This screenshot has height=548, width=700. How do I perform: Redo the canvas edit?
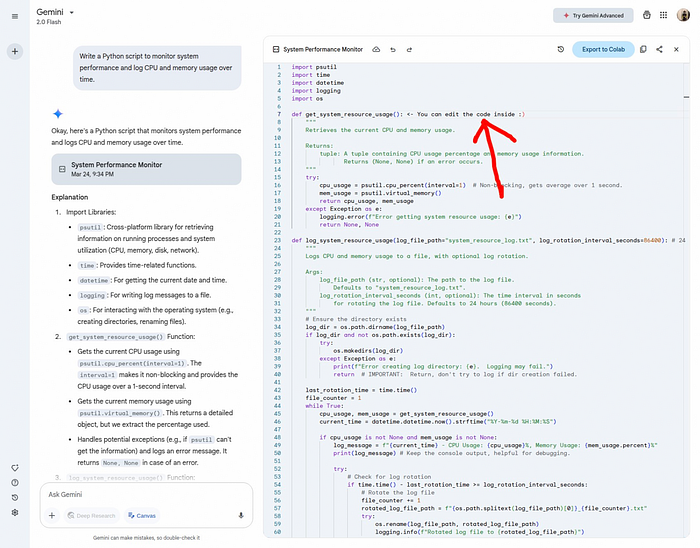pyautogui.click(x=409, y=50)
